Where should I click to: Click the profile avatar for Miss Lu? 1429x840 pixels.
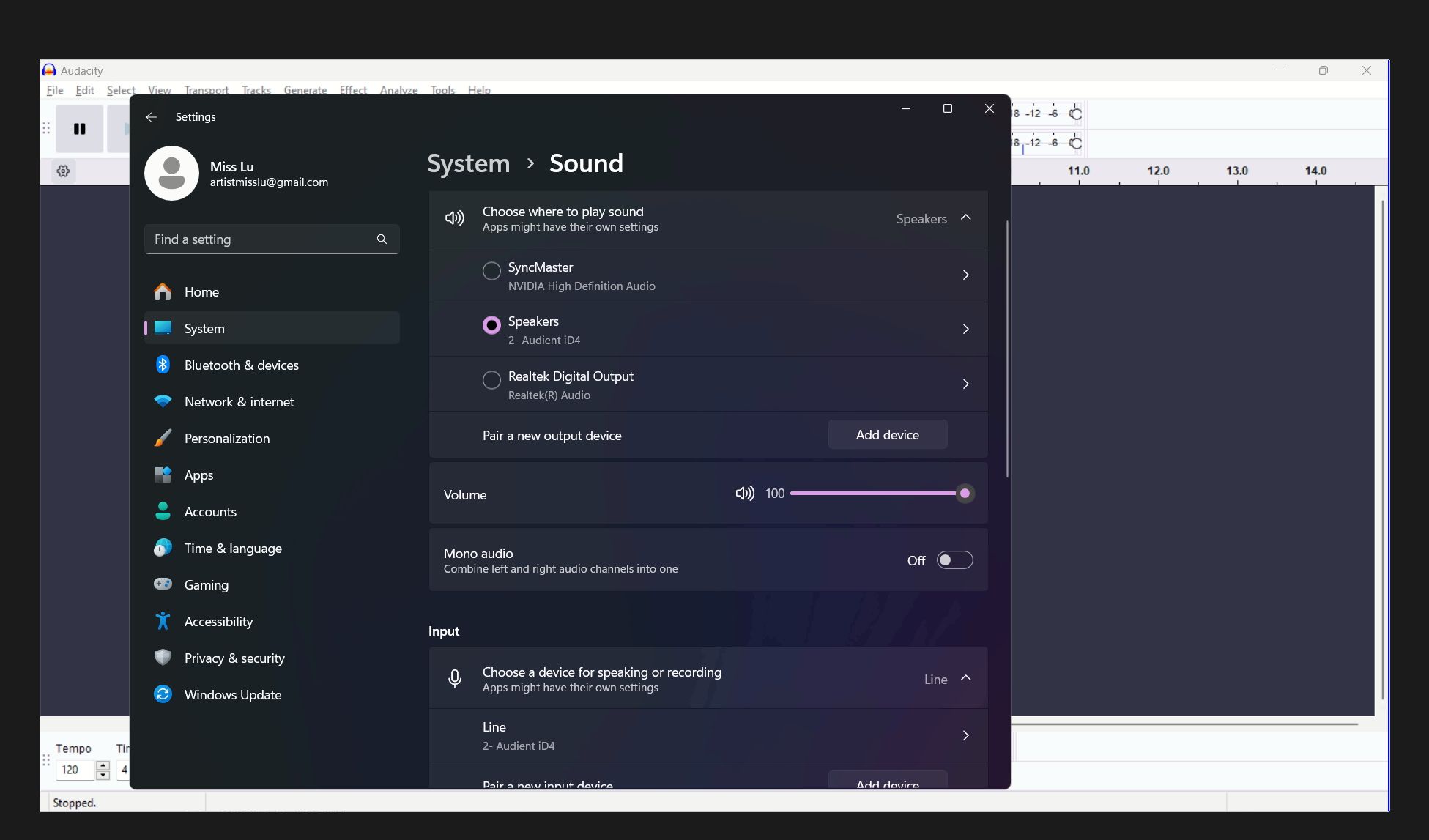(x=171, y=173)
